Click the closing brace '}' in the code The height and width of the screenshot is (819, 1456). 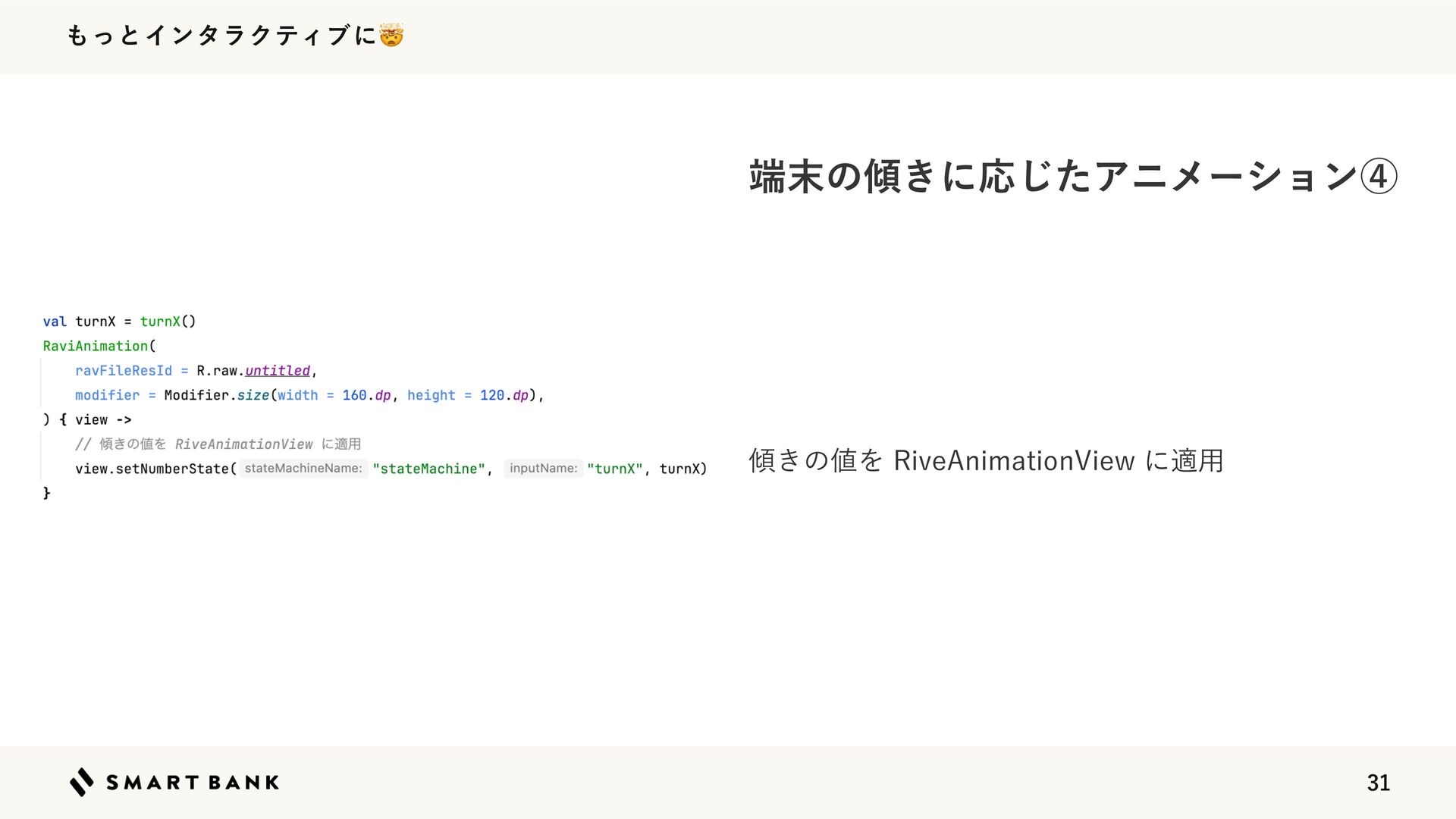click(46, 493)
